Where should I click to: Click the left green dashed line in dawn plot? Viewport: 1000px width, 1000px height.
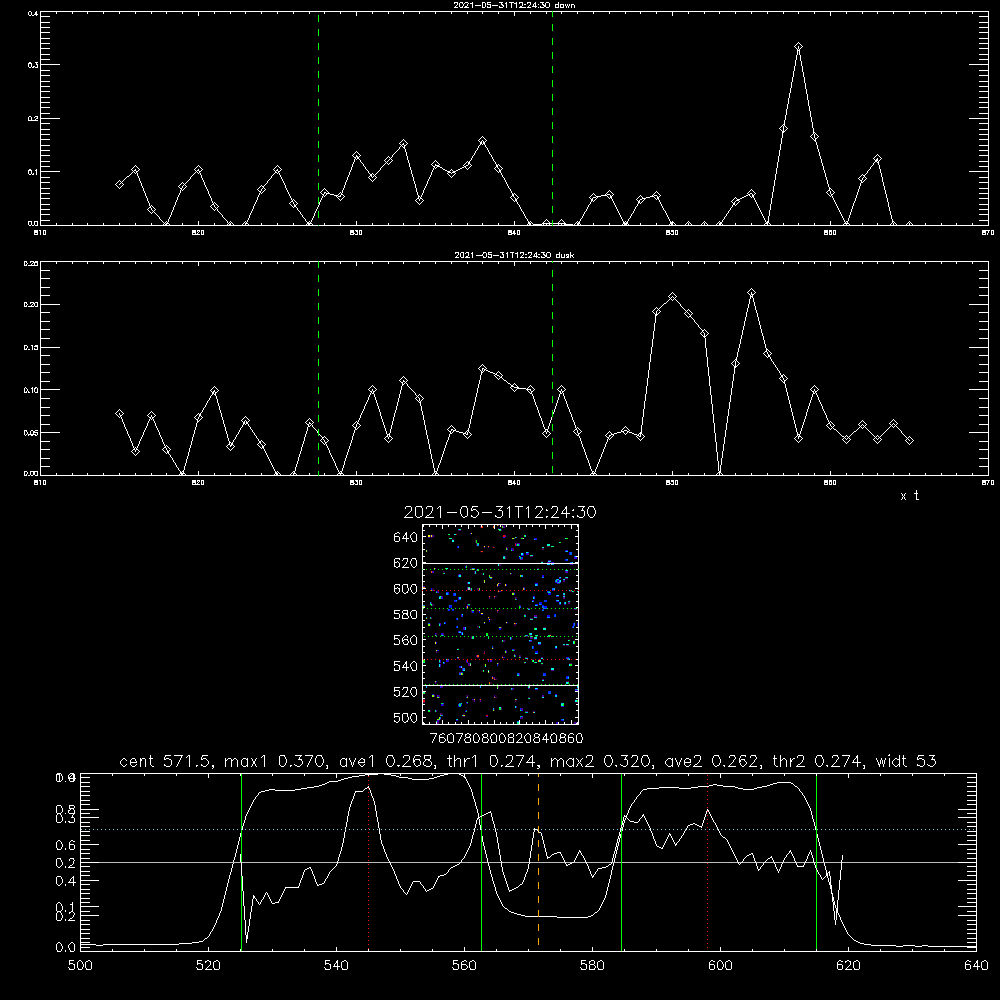(x=318, y=118)
